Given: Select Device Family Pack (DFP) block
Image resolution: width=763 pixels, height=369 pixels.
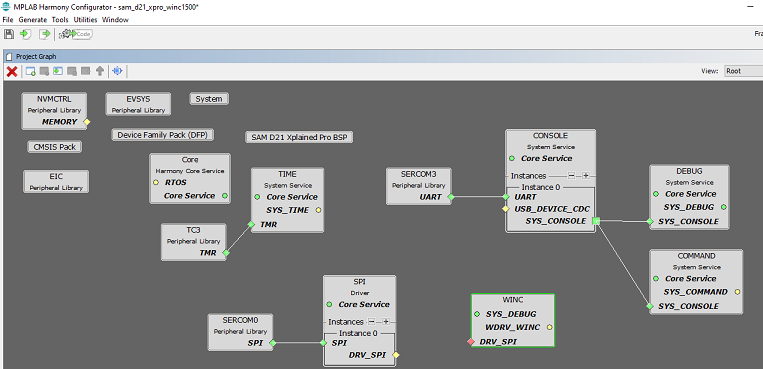Looking at the screenshot, I should point(163,135).
